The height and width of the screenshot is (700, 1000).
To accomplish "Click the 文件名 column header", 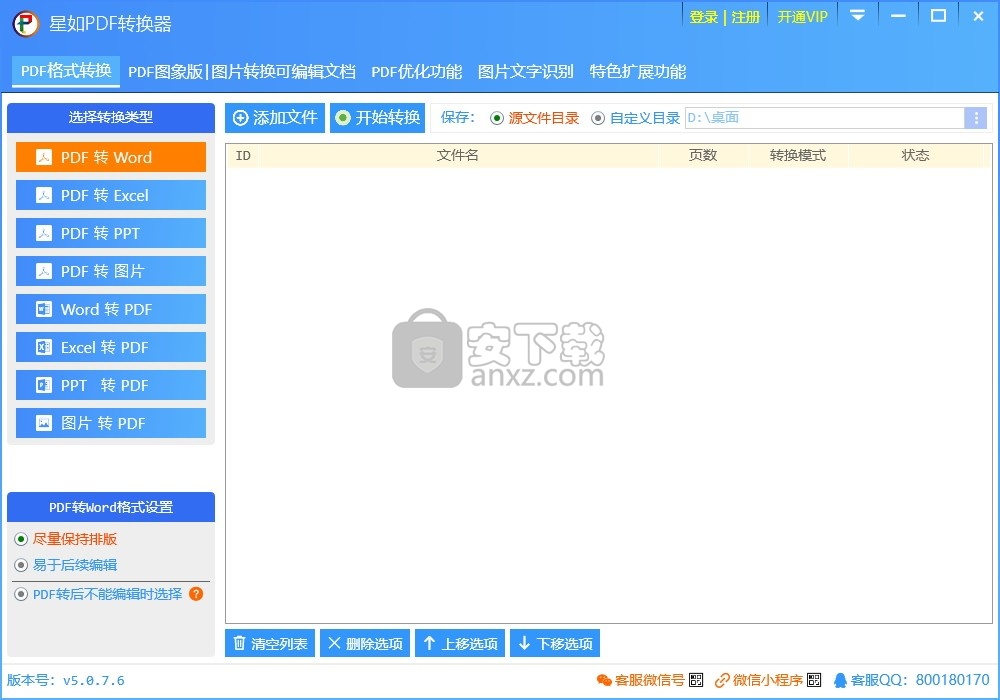I will [x=457, y=156].
